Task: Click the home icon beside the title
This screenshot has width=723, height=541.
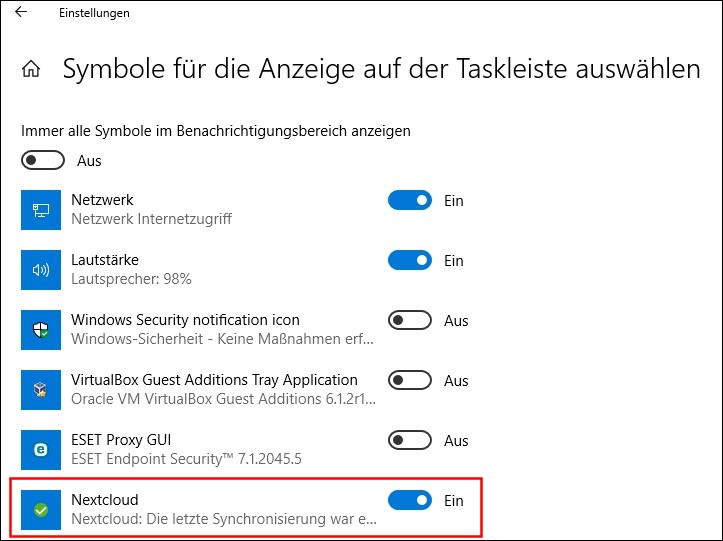Action: [x=31, y=70]
